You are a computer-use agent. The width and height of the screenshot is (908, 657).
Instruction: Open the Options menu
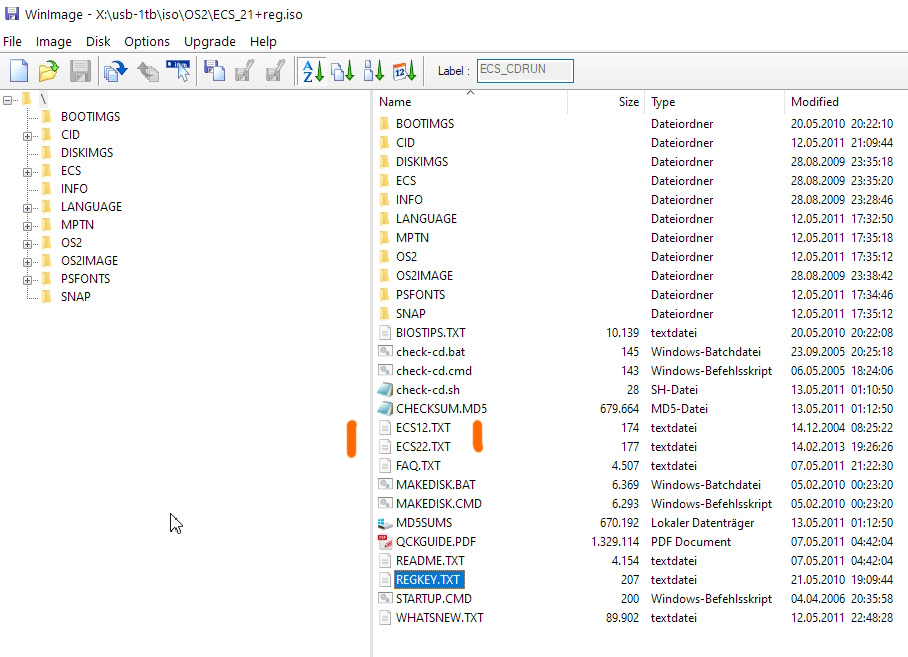pos(147,42)
